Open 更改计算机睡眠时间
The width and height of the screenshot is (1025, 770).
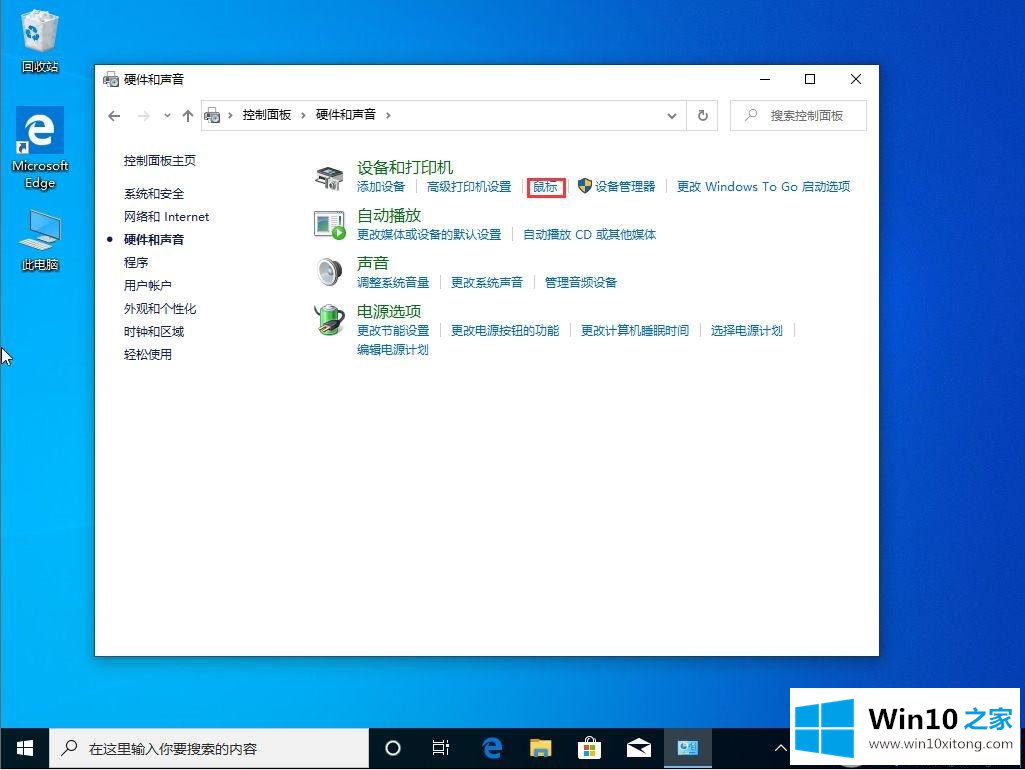[635, 331]
